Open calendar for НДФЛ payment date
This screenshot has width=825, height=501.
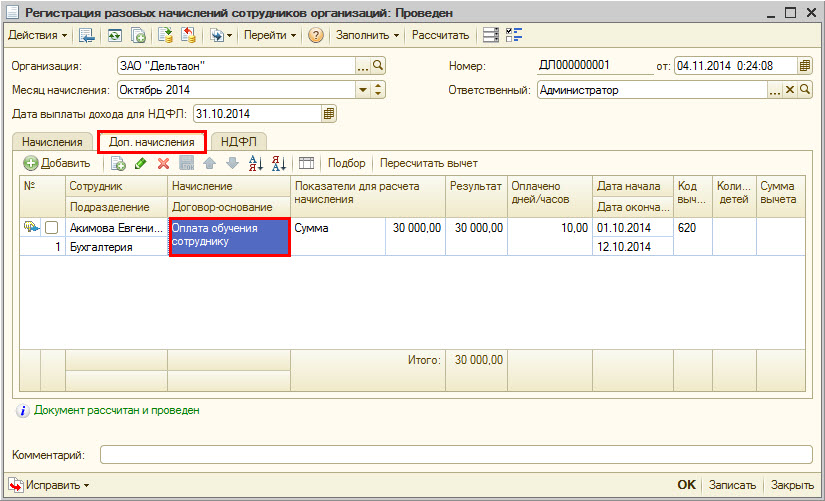[x=329, y=114]
